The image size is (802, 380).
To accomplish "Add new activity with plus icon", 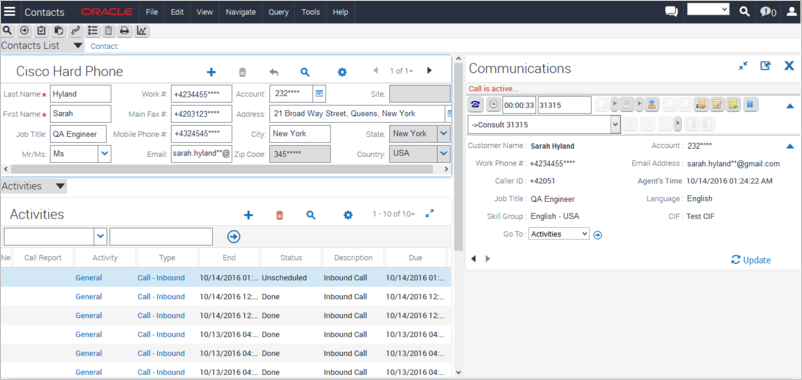I will [249, 215].
